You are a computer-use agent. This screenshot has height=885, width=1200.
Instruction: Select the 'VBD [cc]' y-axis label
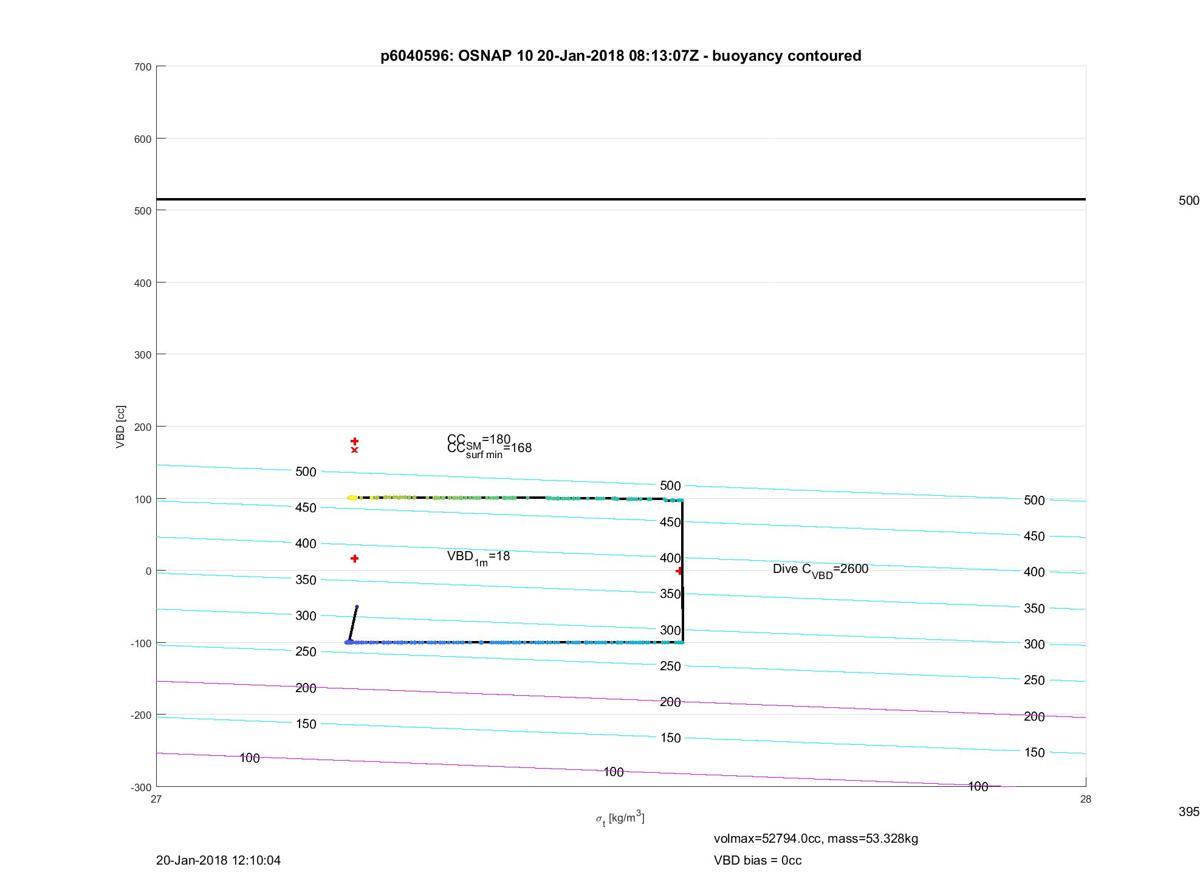coord(121,427)
